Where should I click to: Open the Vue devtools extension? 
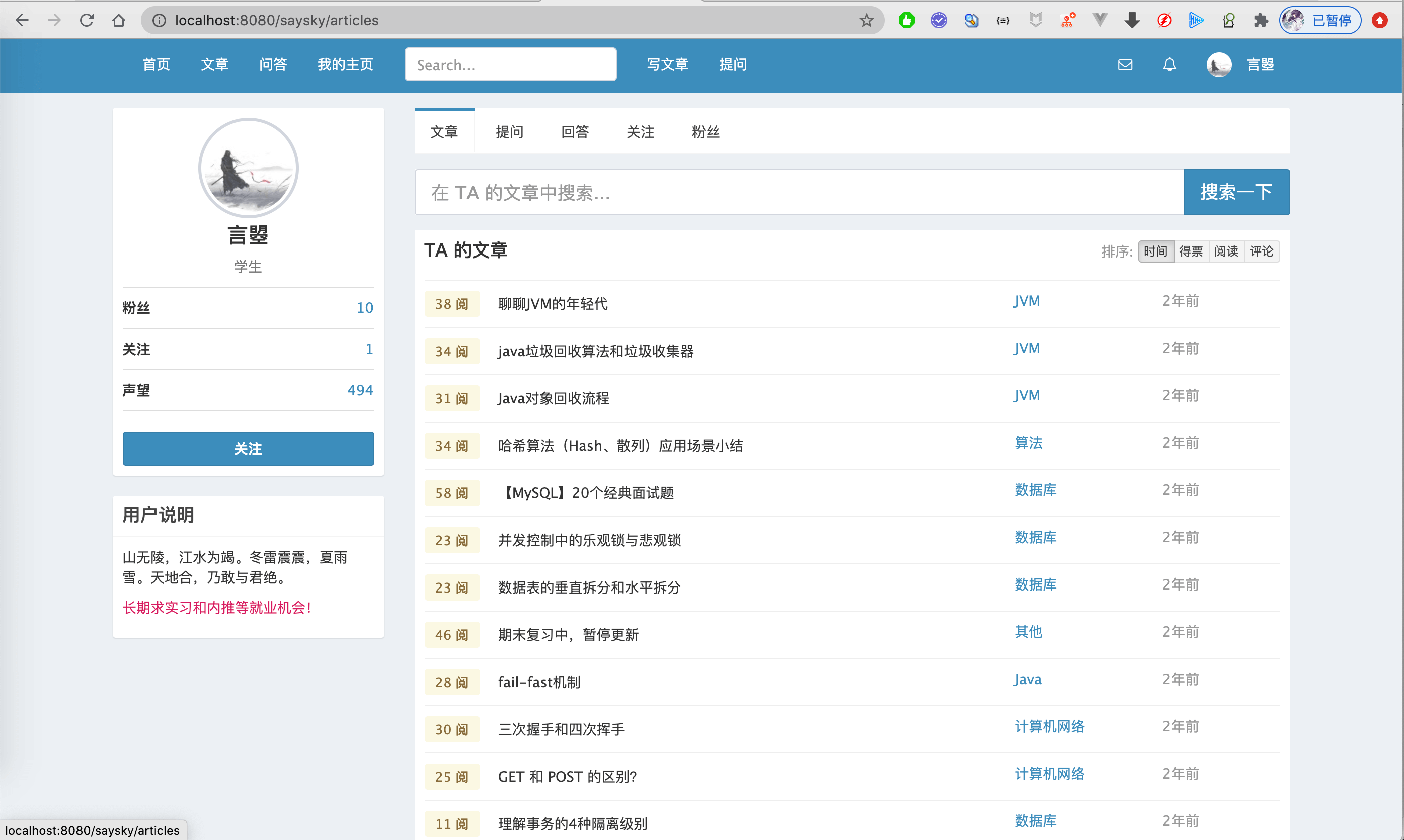pyautogui.click(x=1100, y=21)
